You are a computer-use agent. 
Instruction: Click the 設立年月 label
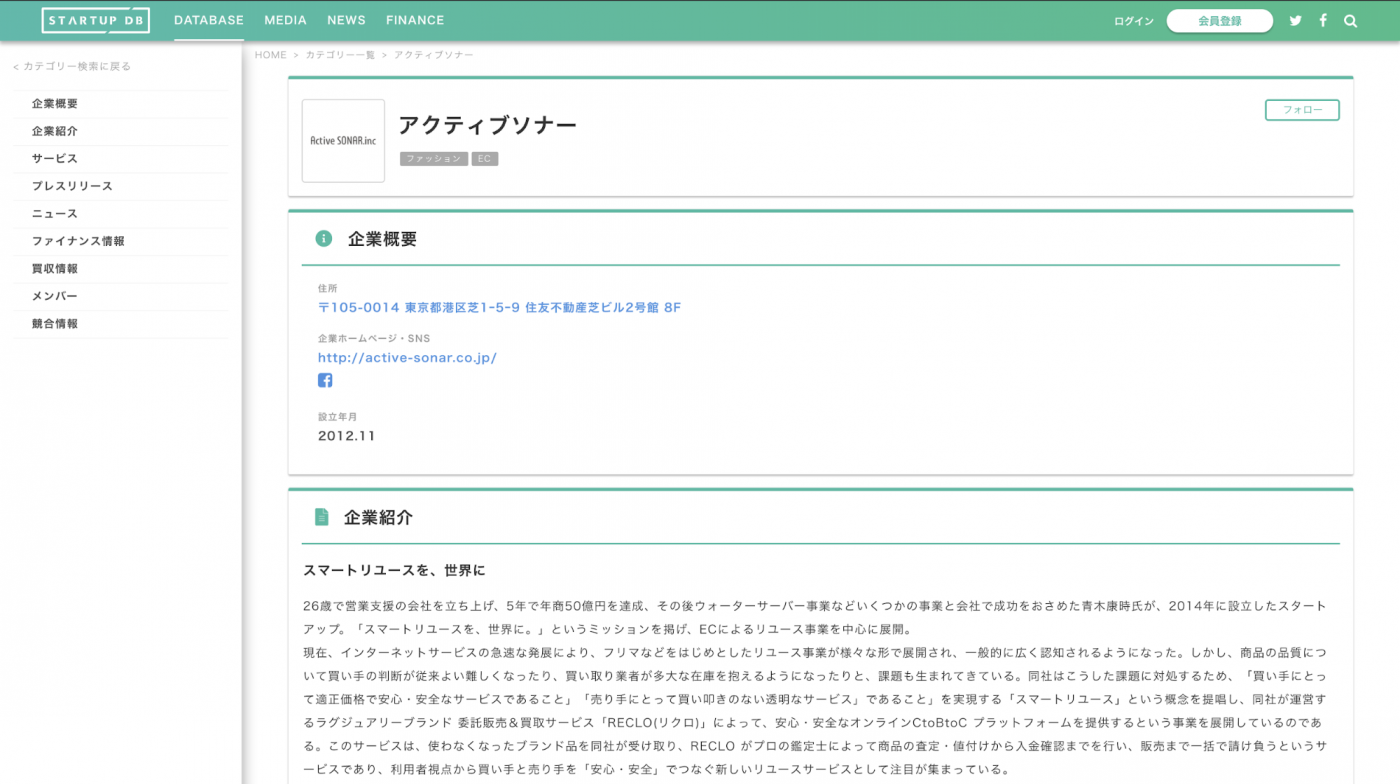coord(337,417)
